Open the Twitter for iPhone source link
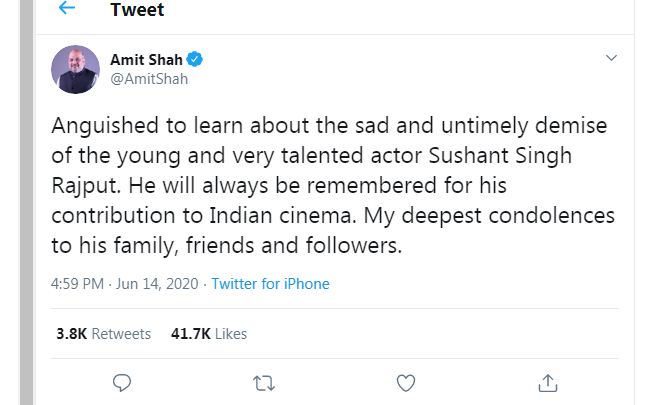The width and height of the screenshot is (645, 405). [270, 284]
